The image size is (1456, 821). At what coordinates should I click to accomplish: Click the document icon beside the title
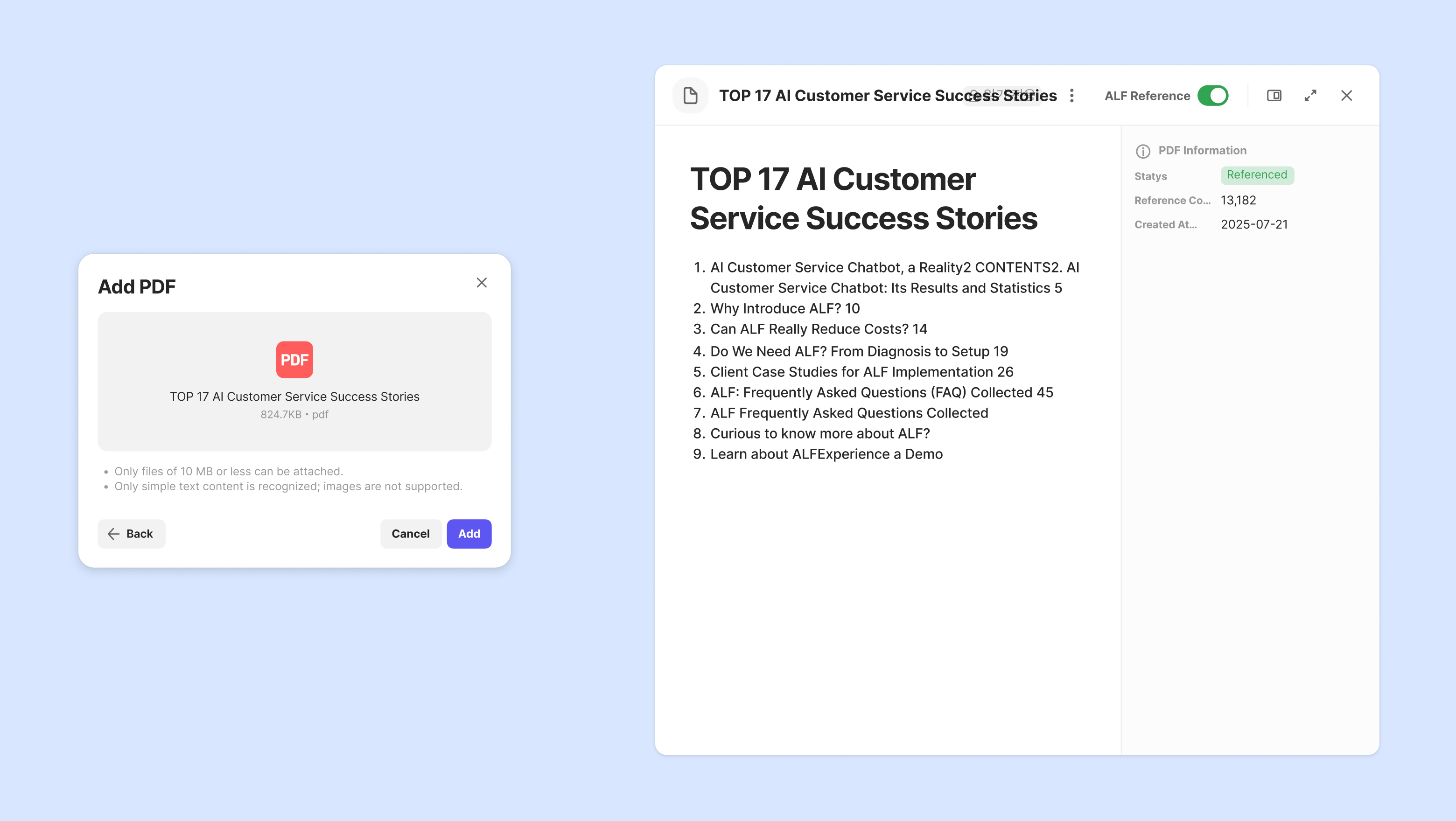pos(690,96)
